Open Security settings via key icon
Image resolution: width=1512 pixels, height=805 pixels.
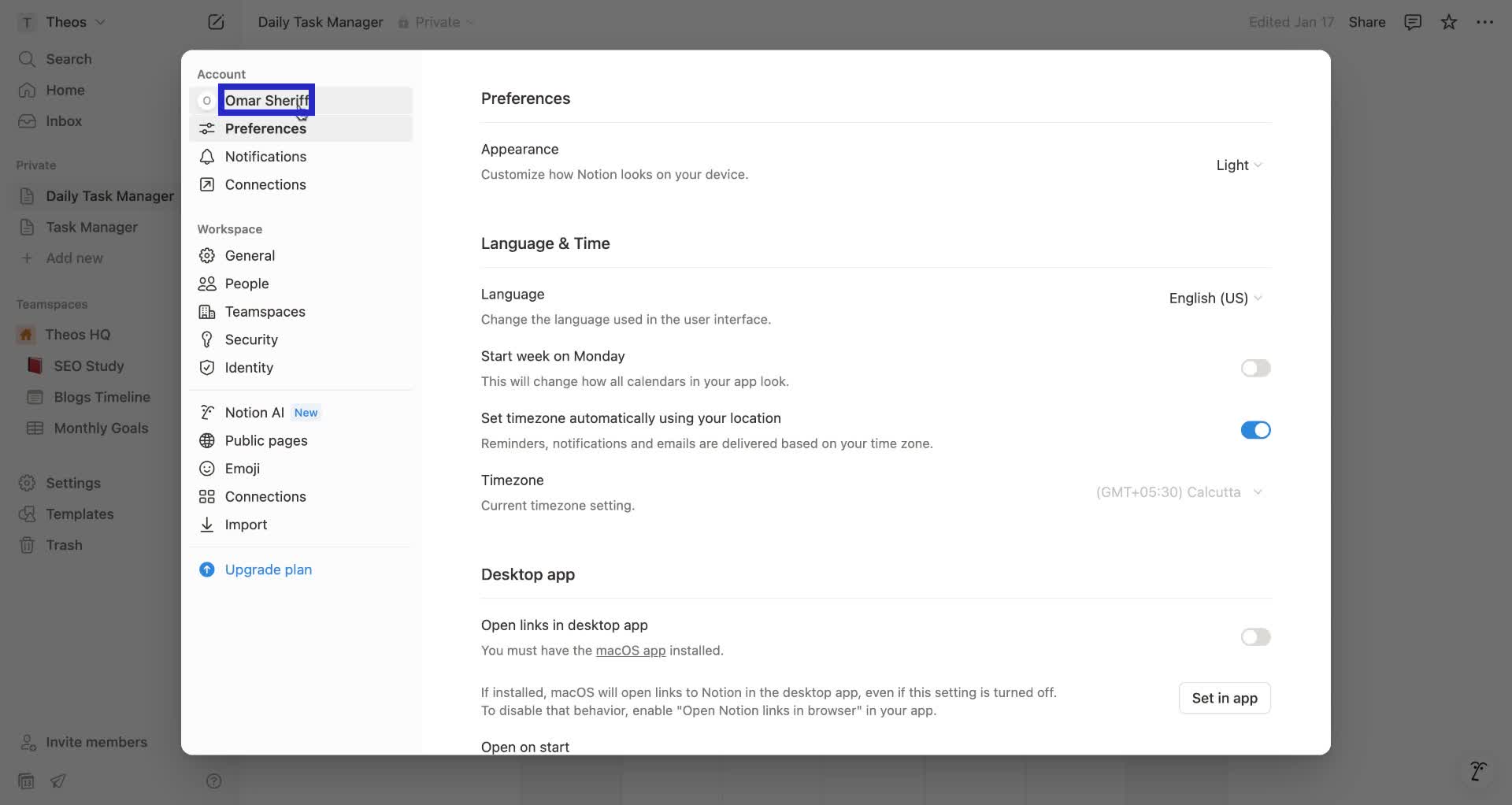coord(206,339)
